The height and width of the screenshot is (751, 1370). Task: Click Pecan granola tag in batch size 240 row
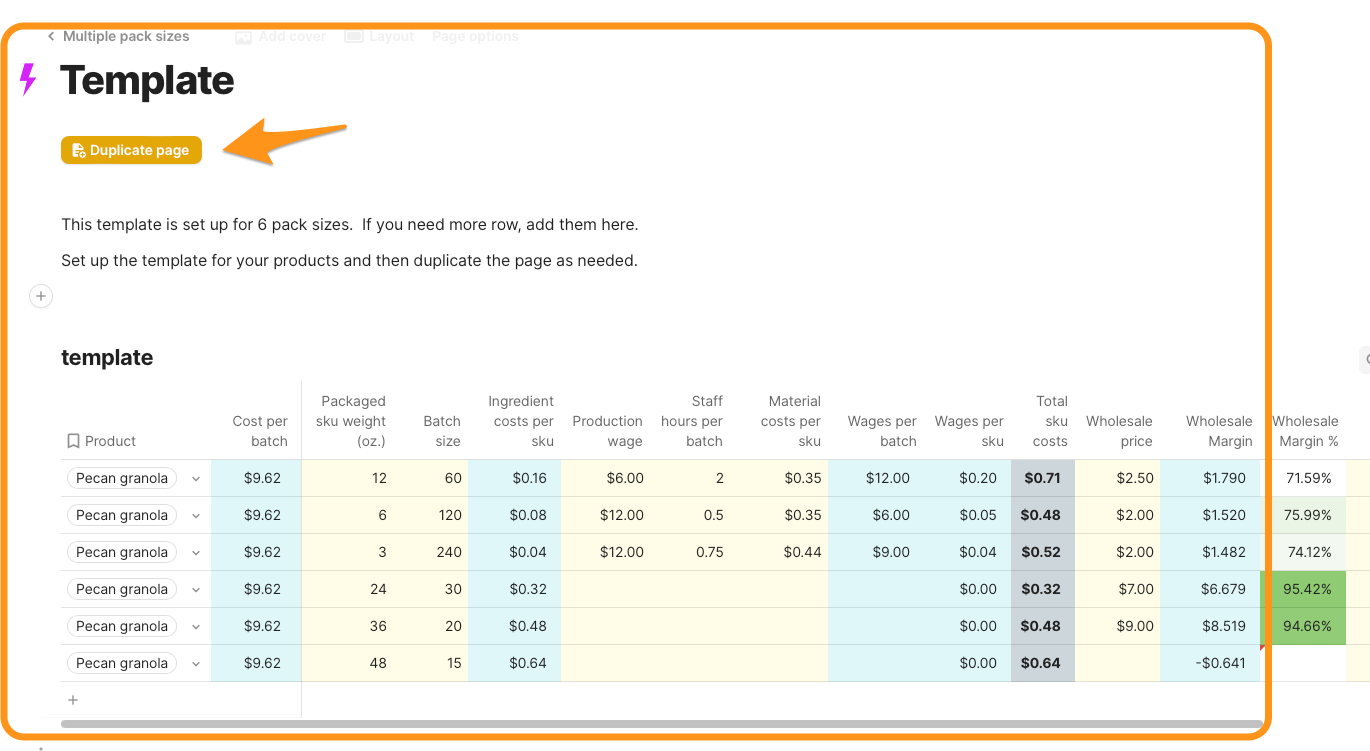pos(122,552)
